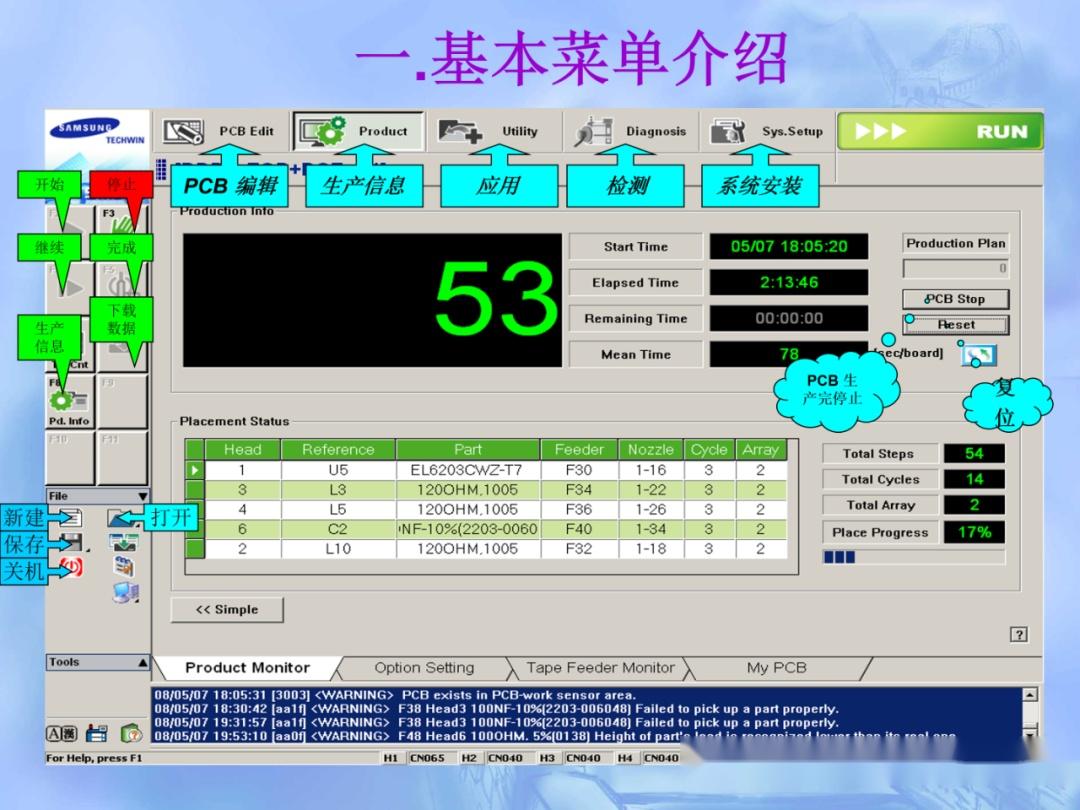
Task: Click the Start Time value 05/07 18:05:20
Action: (x=789, y=247)
